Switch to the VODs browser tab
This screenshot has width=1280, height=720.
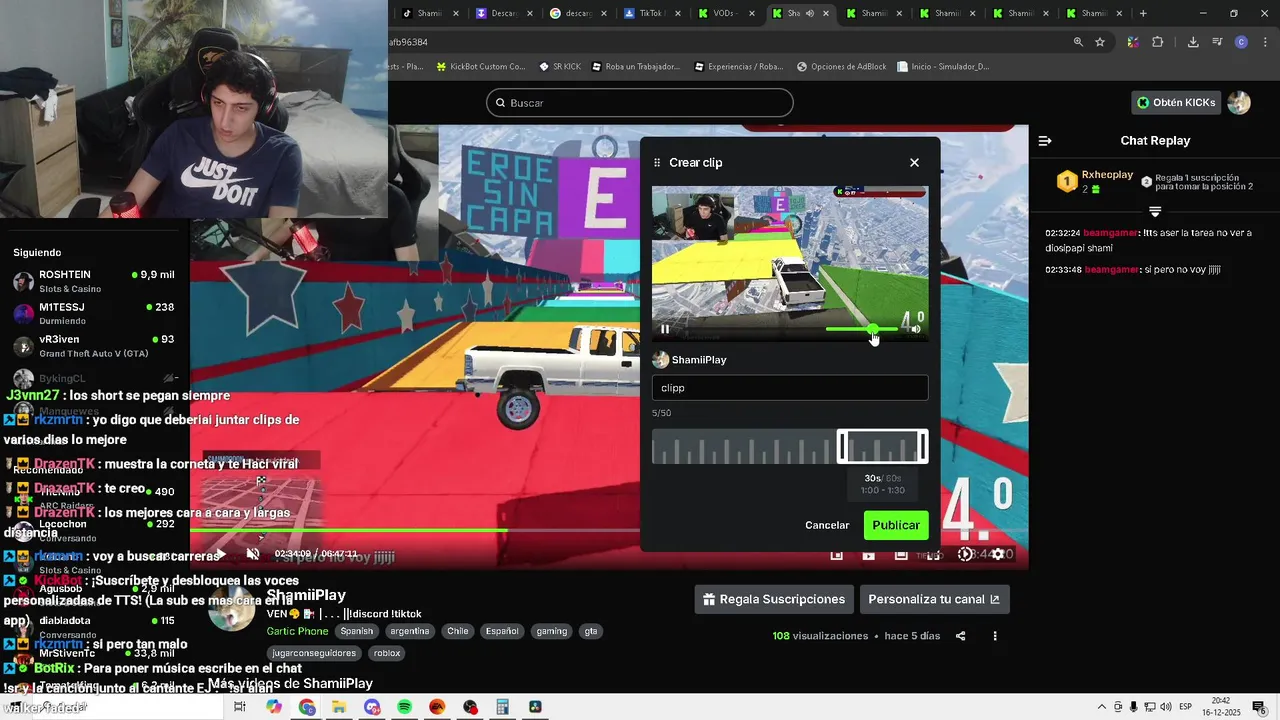(728, 13)
